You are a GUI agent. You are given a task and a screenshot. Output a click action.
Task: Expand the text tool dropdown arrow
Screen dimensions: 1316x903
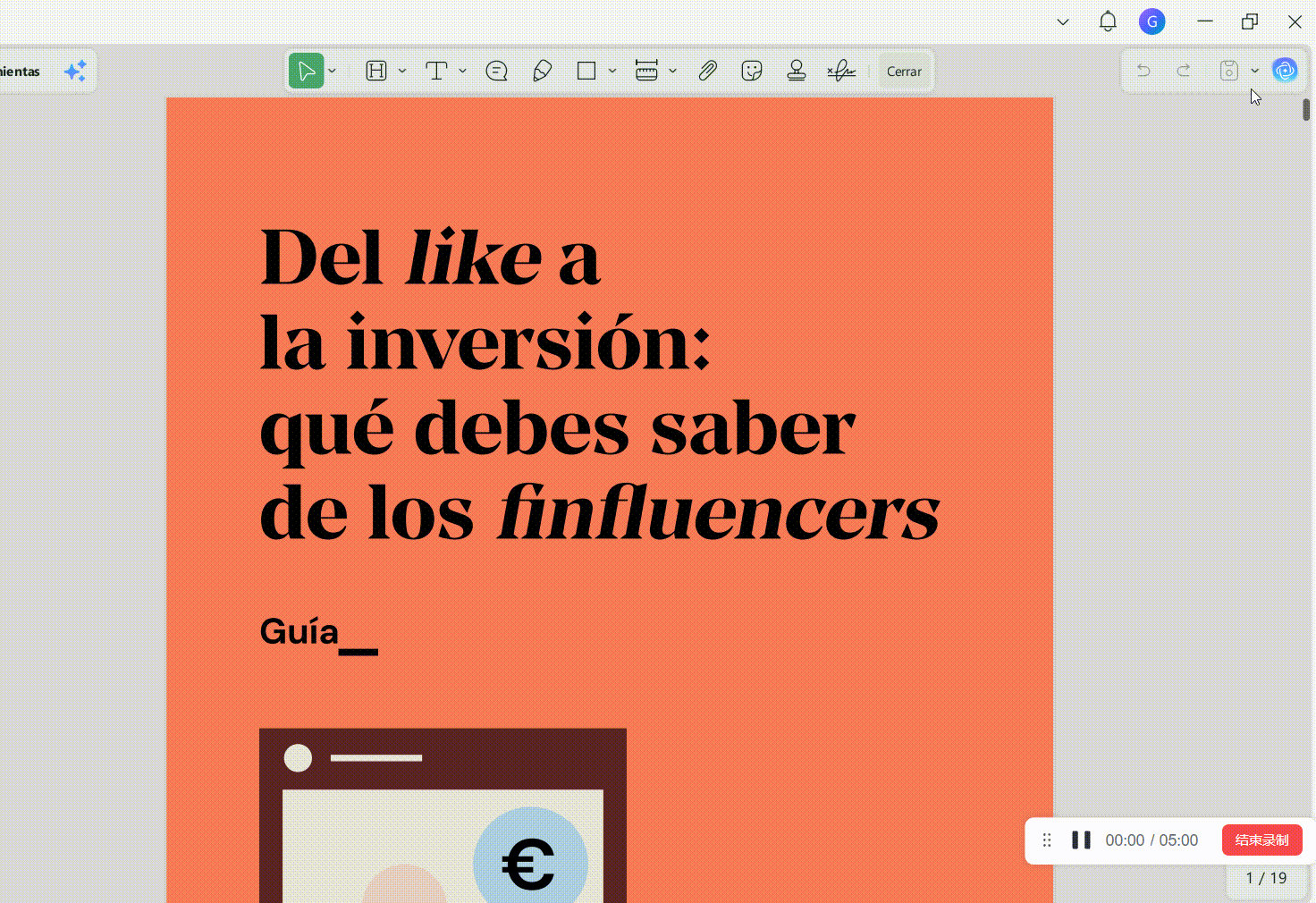(x=462, y=71)
